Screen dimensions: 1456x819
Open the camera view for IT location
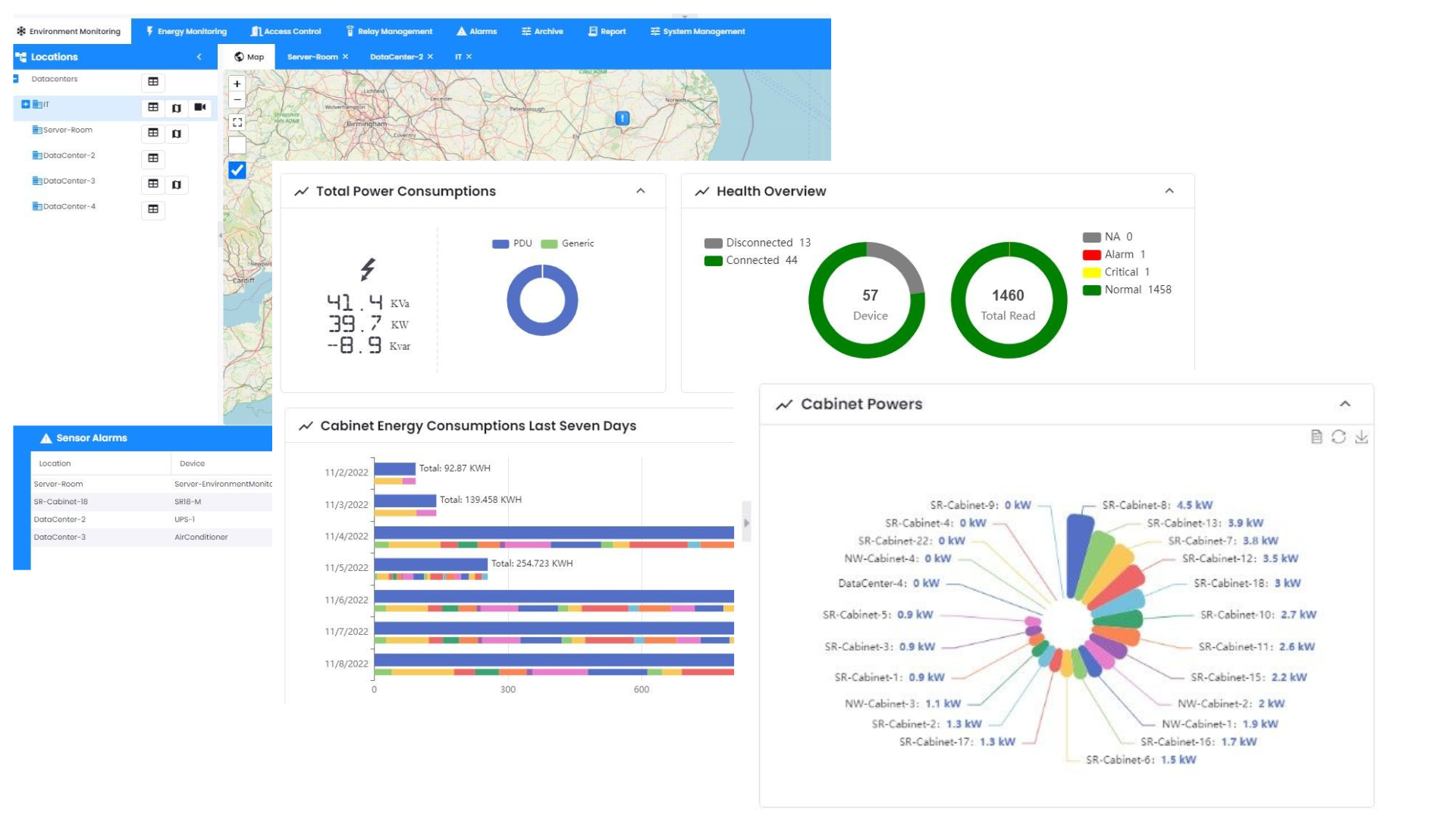(x=200, y=108)
